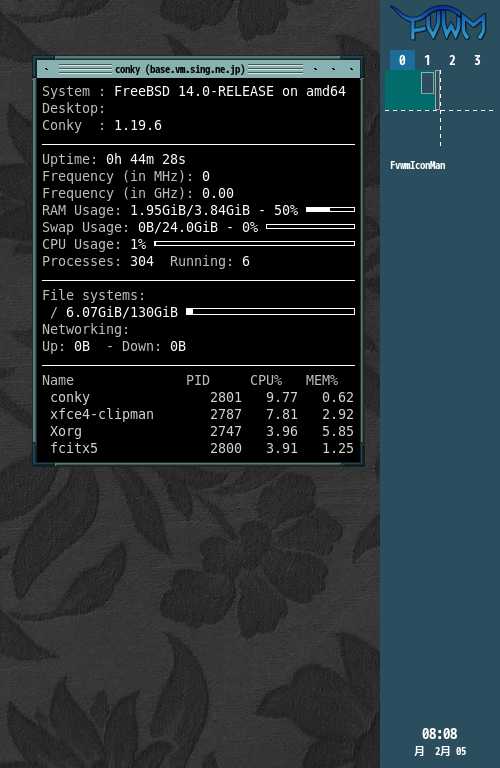Click the RAM value 1.95GiB/3.84GiB
Image resolution: width=500 pixels, height=768 pixels.
(190, 211)
